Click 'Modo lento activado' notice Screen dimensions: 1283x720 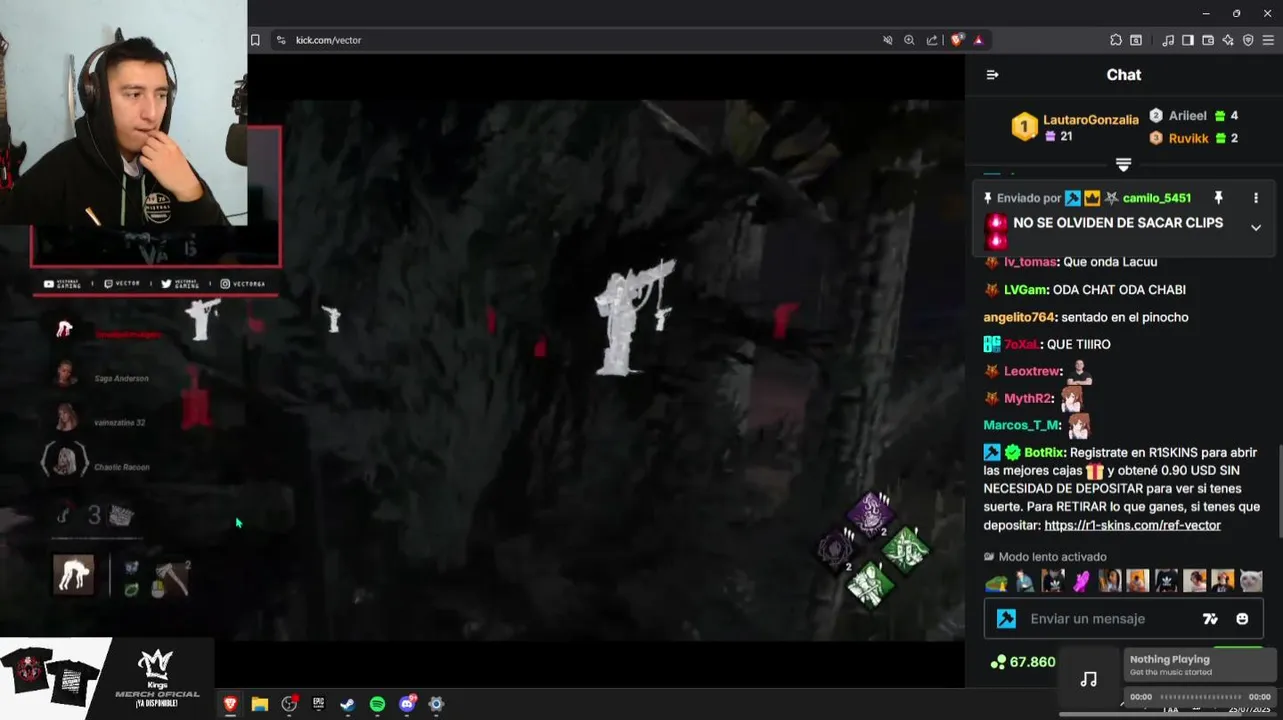1045,557
